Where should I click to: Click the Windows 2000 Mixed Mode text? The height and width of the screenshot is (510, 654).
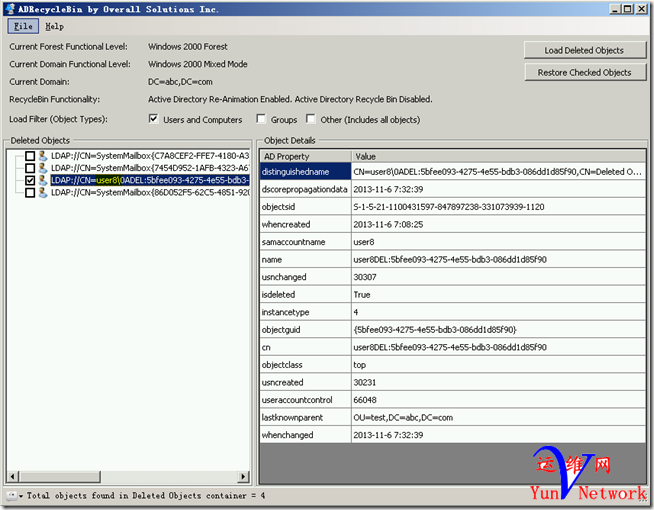(x=198, y=64)
